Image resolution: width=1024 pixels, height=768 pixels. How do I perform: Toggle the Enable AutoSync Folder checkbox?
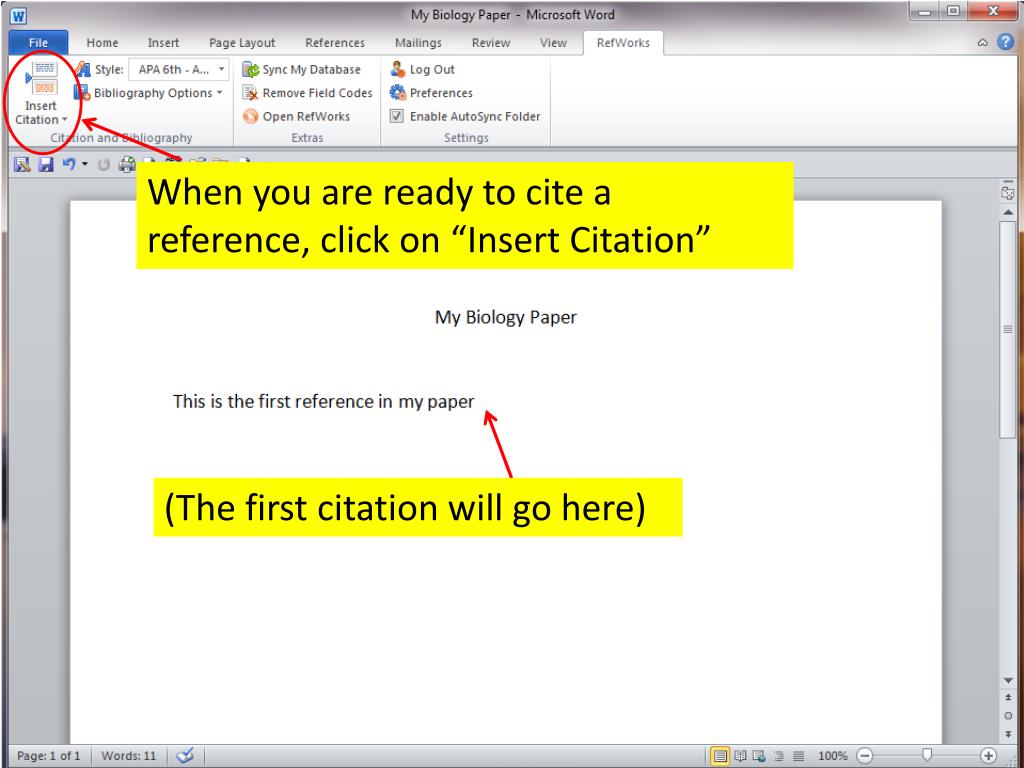[x=396, y=116]
